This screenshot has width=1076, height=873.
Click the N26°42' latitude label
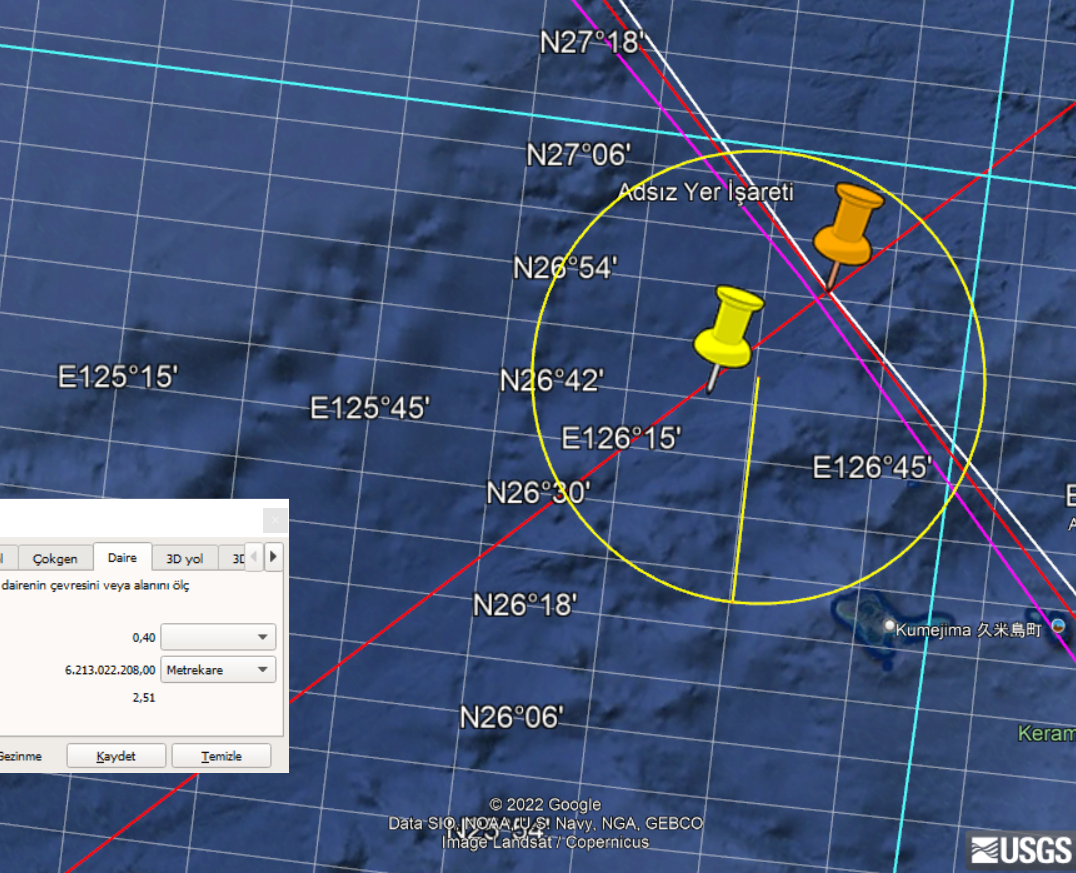(x=552, y=380)
